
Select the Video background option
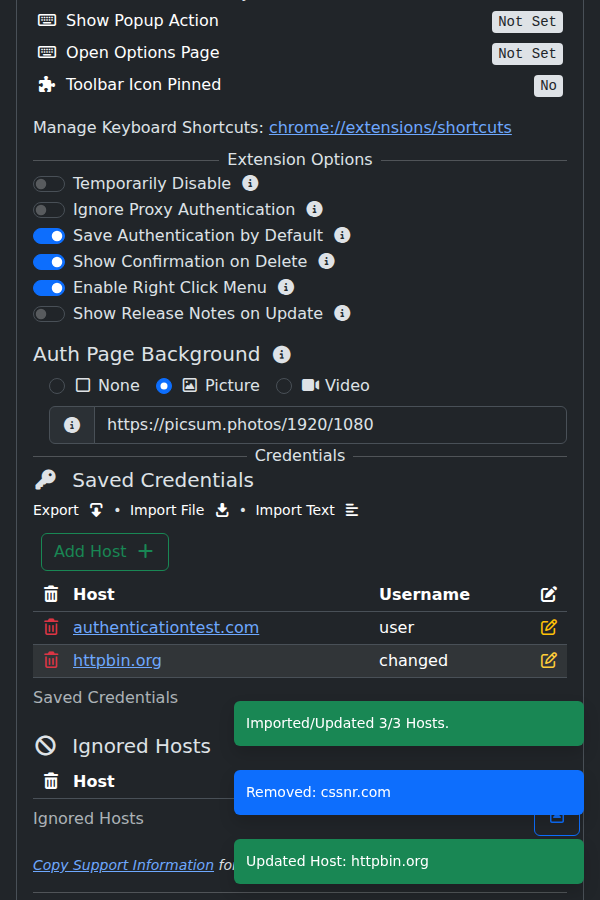(284, 386)
